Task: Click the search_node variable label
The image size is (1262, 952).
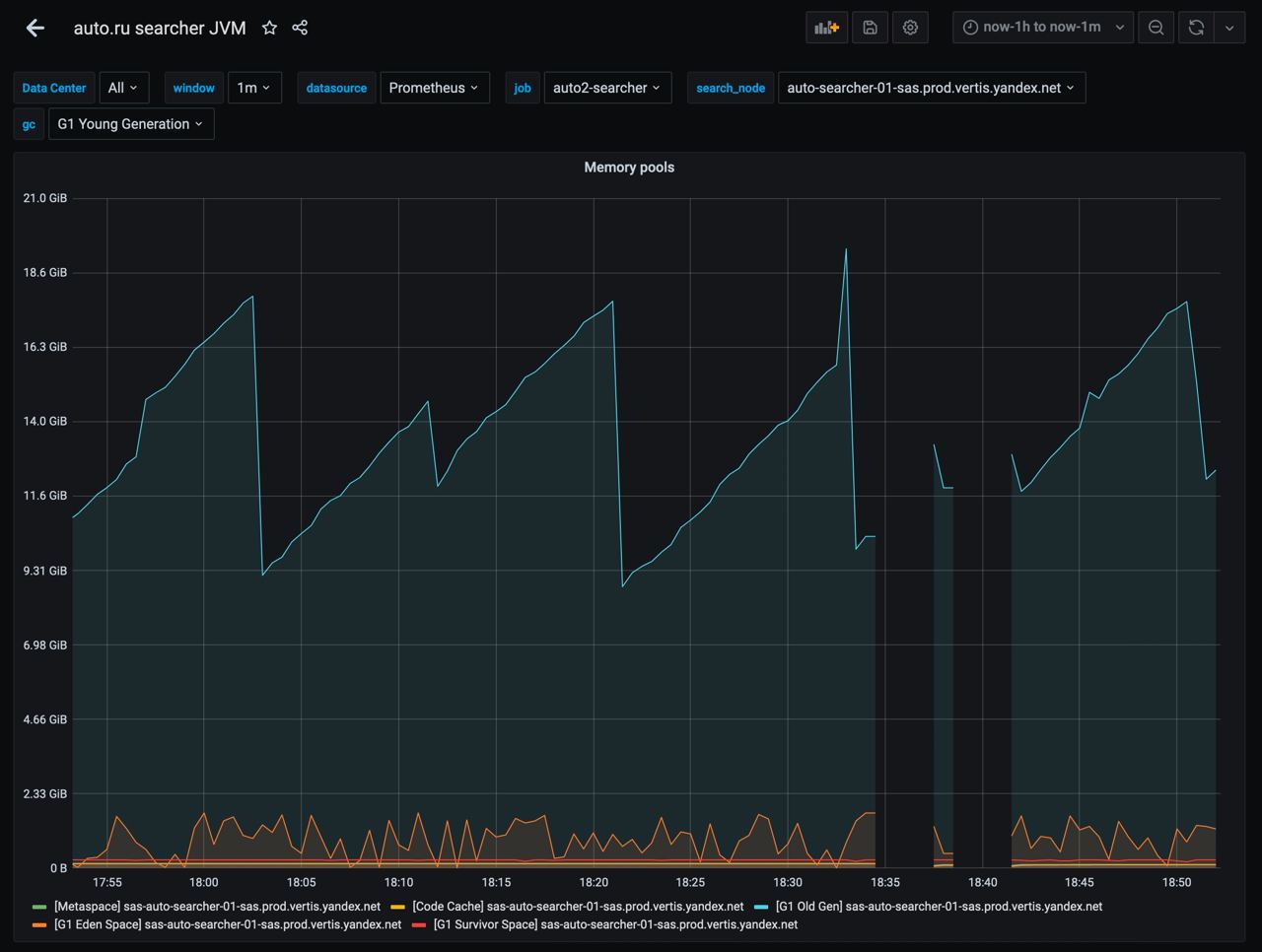Action: pyautogui.click(x=731, y=88)
